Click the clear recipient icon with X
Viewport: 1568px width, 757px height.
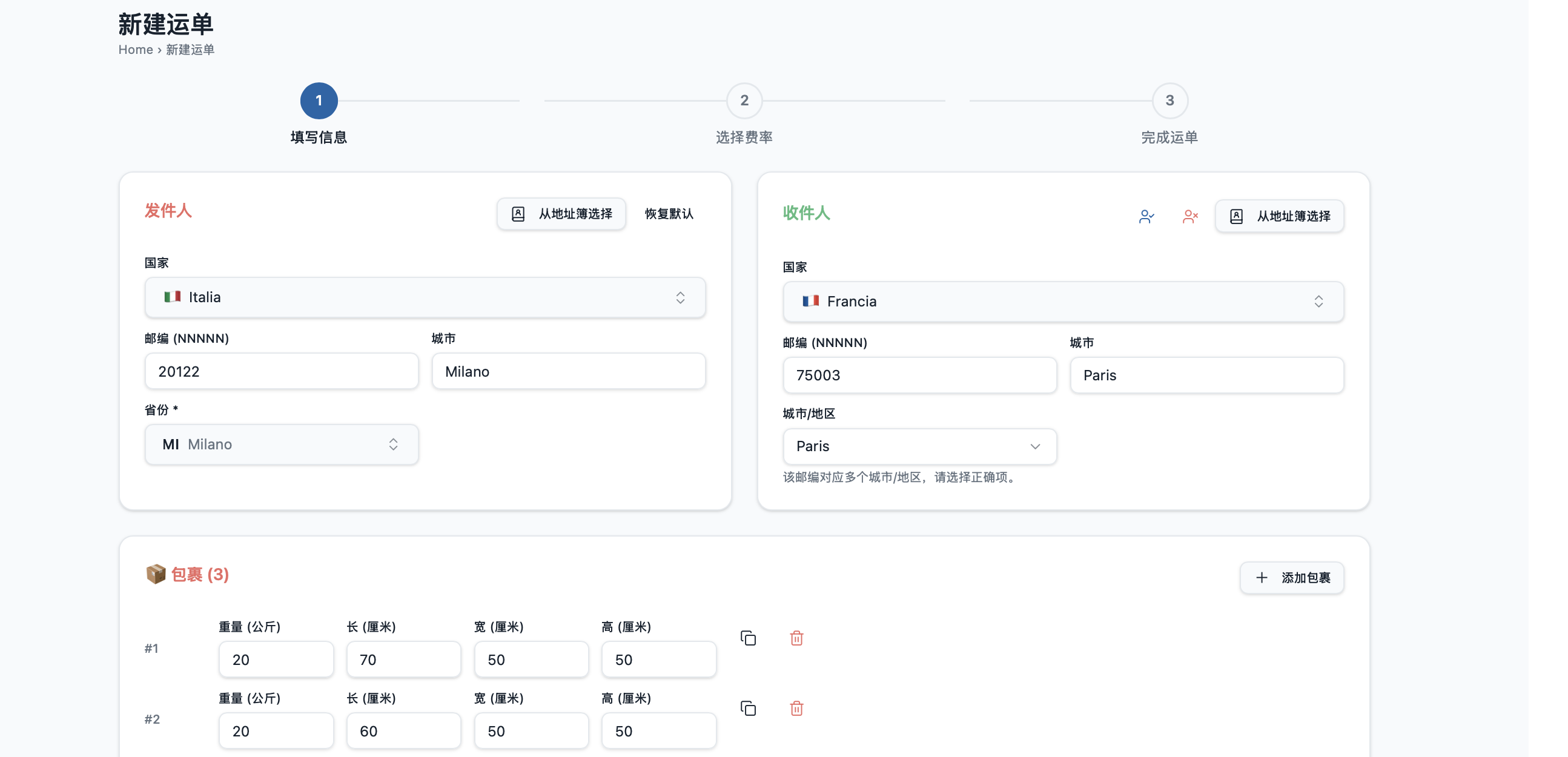[1190, 216]
